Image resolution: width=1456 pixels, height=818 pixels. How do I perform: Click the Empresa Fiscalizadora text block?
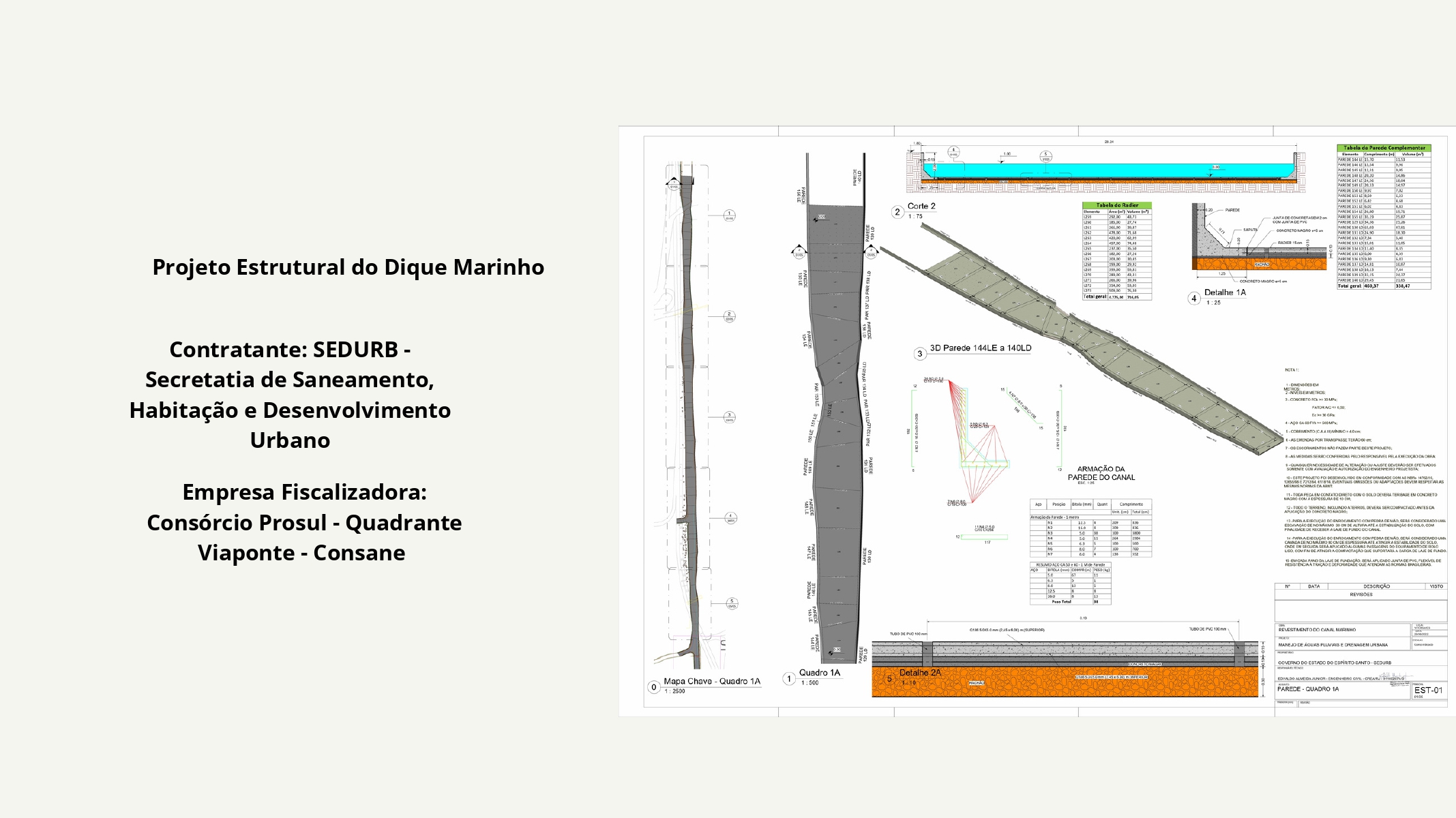coord(304,522)
